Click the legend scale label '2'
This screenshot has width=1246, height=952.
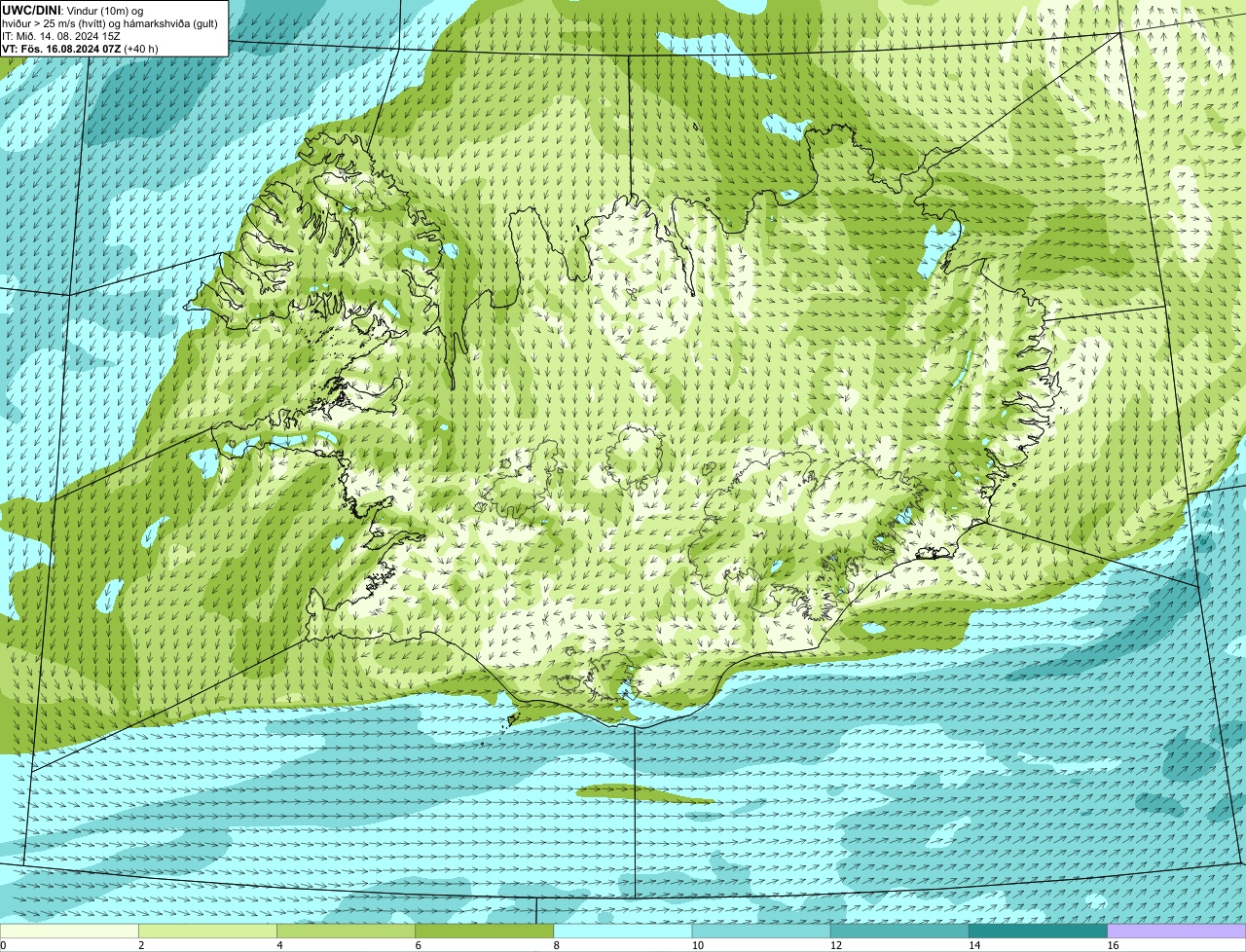(x=141, y=945)
